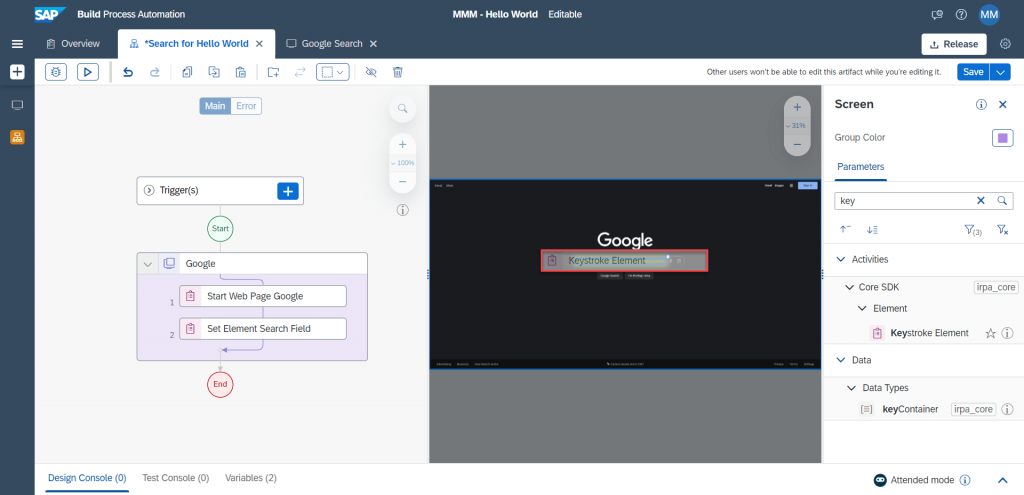Show info for keyContainer data type
Viewport: 1024px width, 495px height.
1007,409
